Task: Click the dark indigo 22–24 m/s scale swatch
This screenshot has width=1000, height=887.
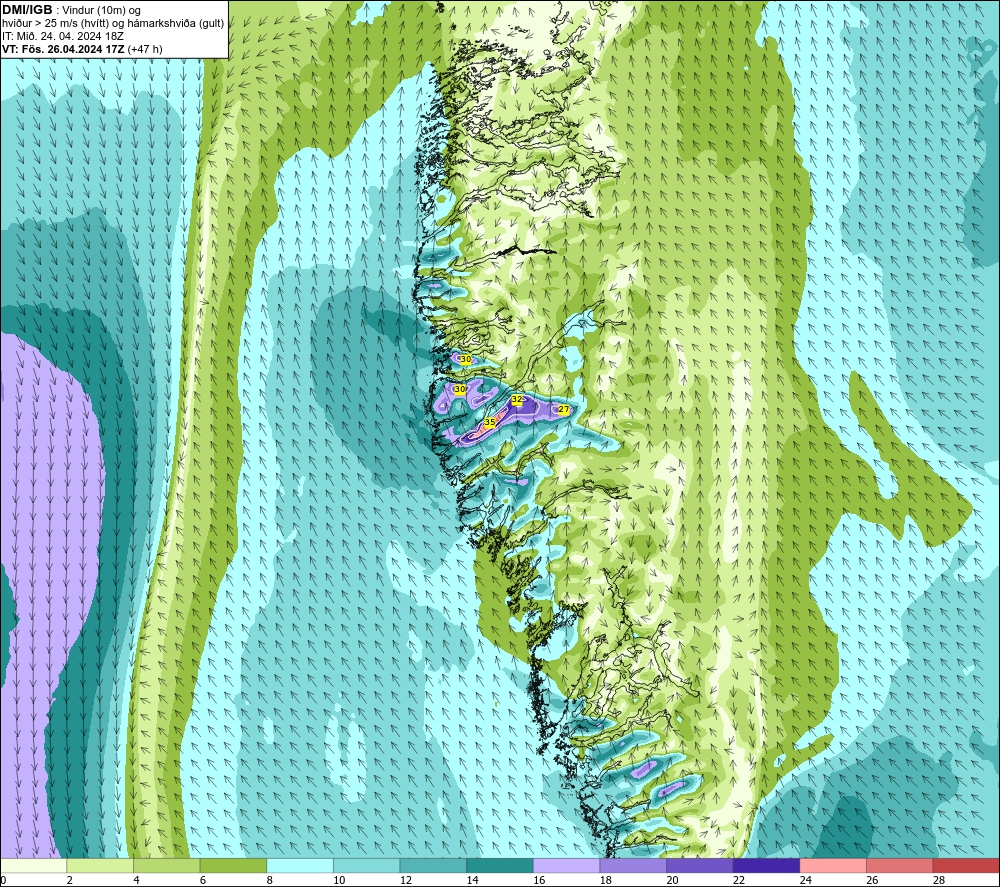Action: point(766,866)
